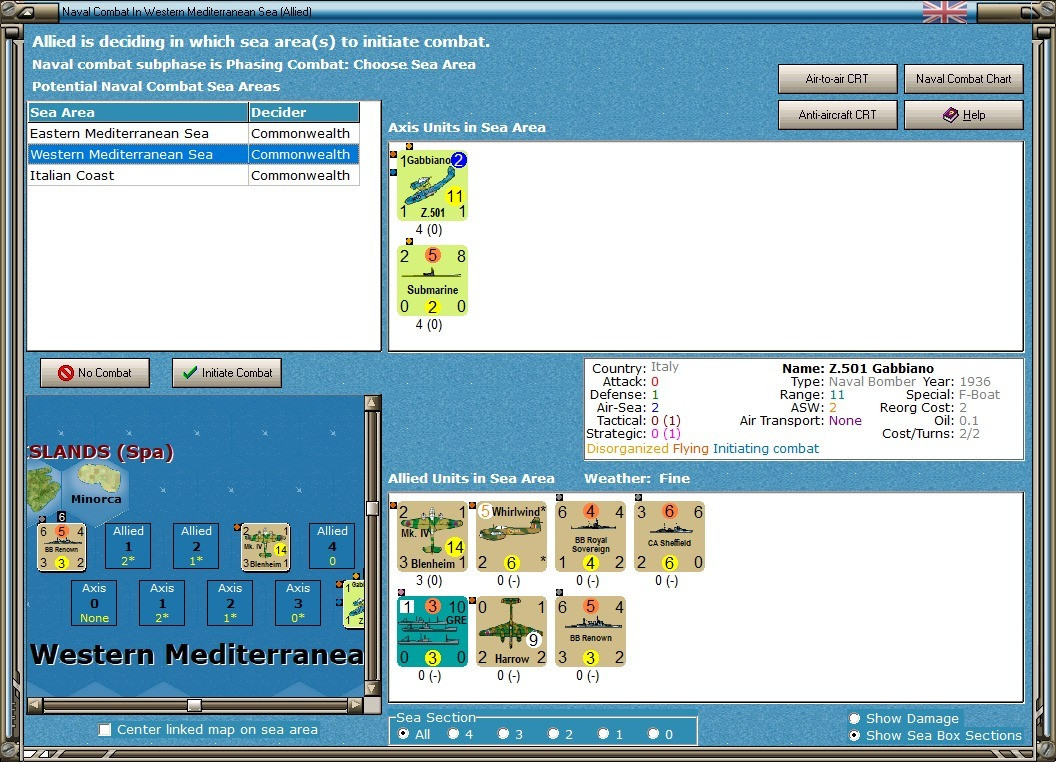This screenshot has height=762, width=1056.
Task: Select the Z.501 Gabbiano naval bomber counter
Action: (x=432, y=185)
